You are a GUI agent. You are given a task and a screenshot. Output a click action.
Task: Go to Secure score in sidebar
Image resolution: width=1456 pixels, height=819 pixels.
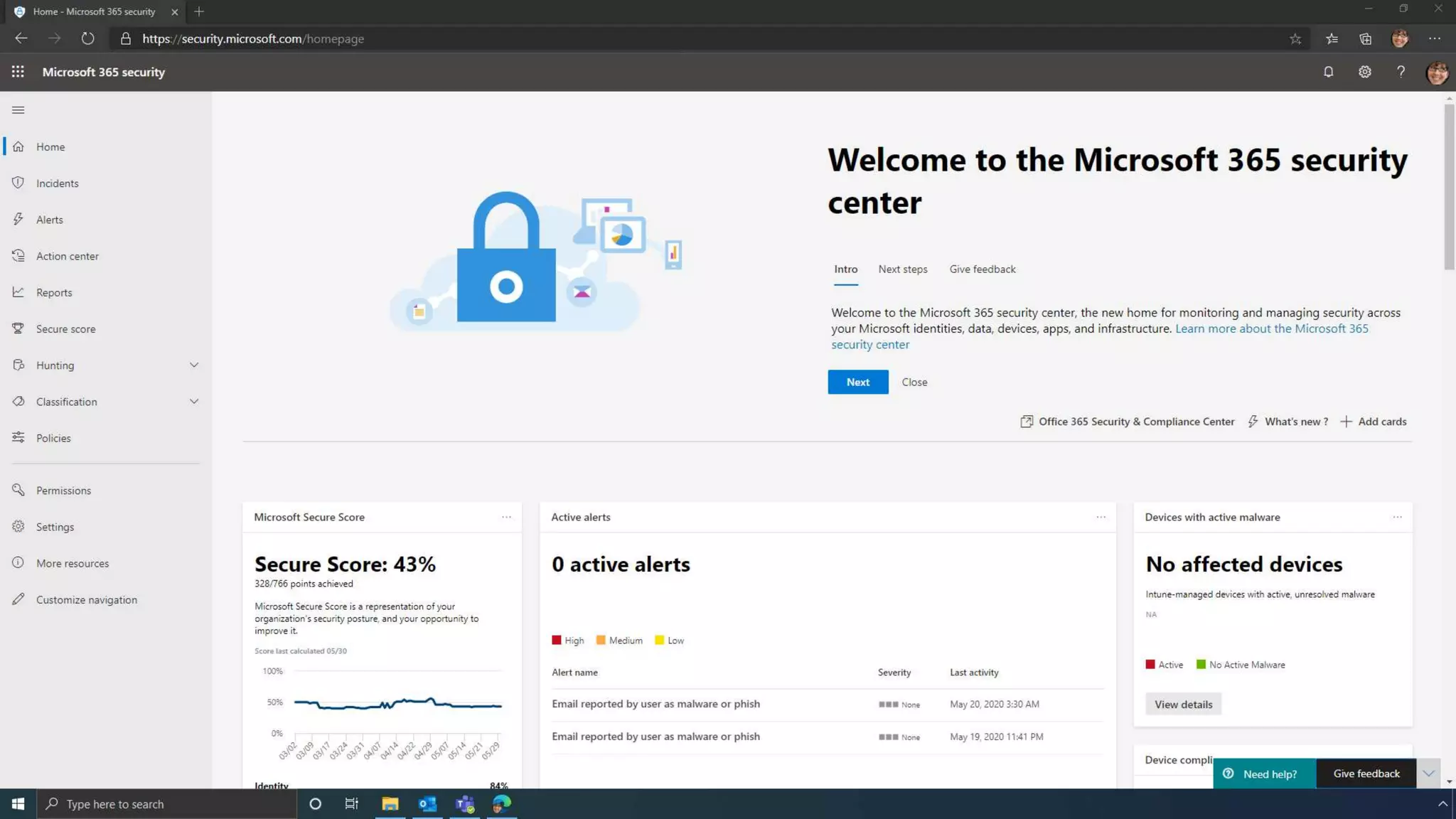click(x=65, y=329)
